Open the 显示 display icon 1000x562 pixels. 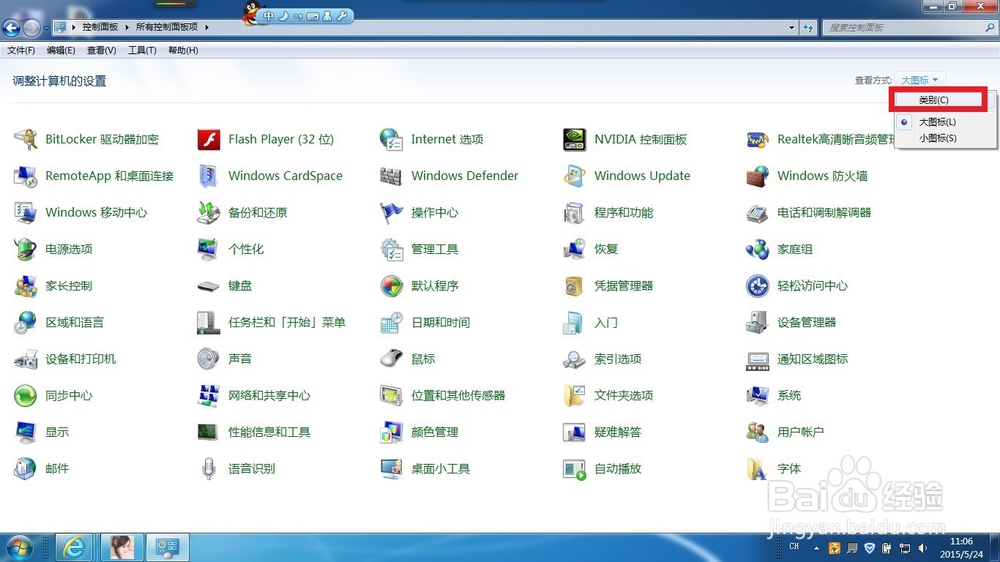(x=26, y=432)
